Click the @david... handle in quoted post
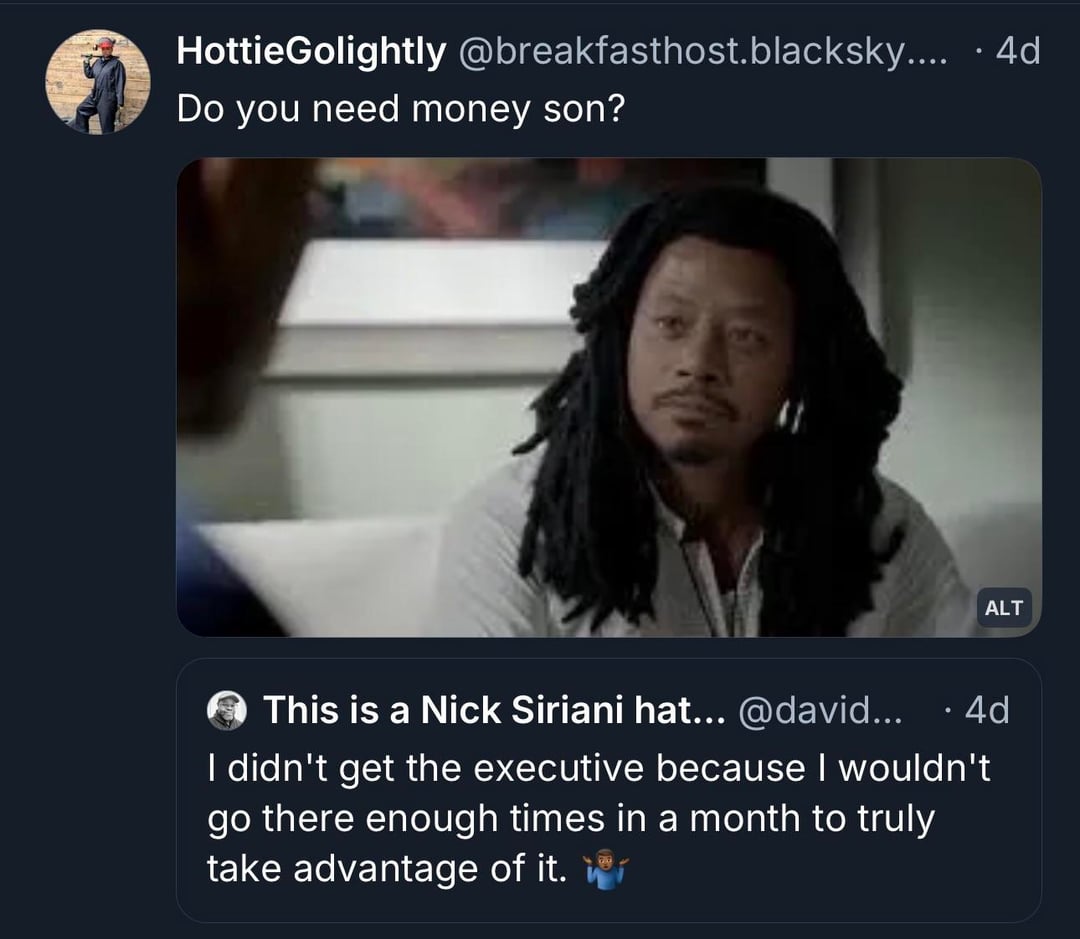This screenshot has width=1080, height=939. (x=818, y=711)
